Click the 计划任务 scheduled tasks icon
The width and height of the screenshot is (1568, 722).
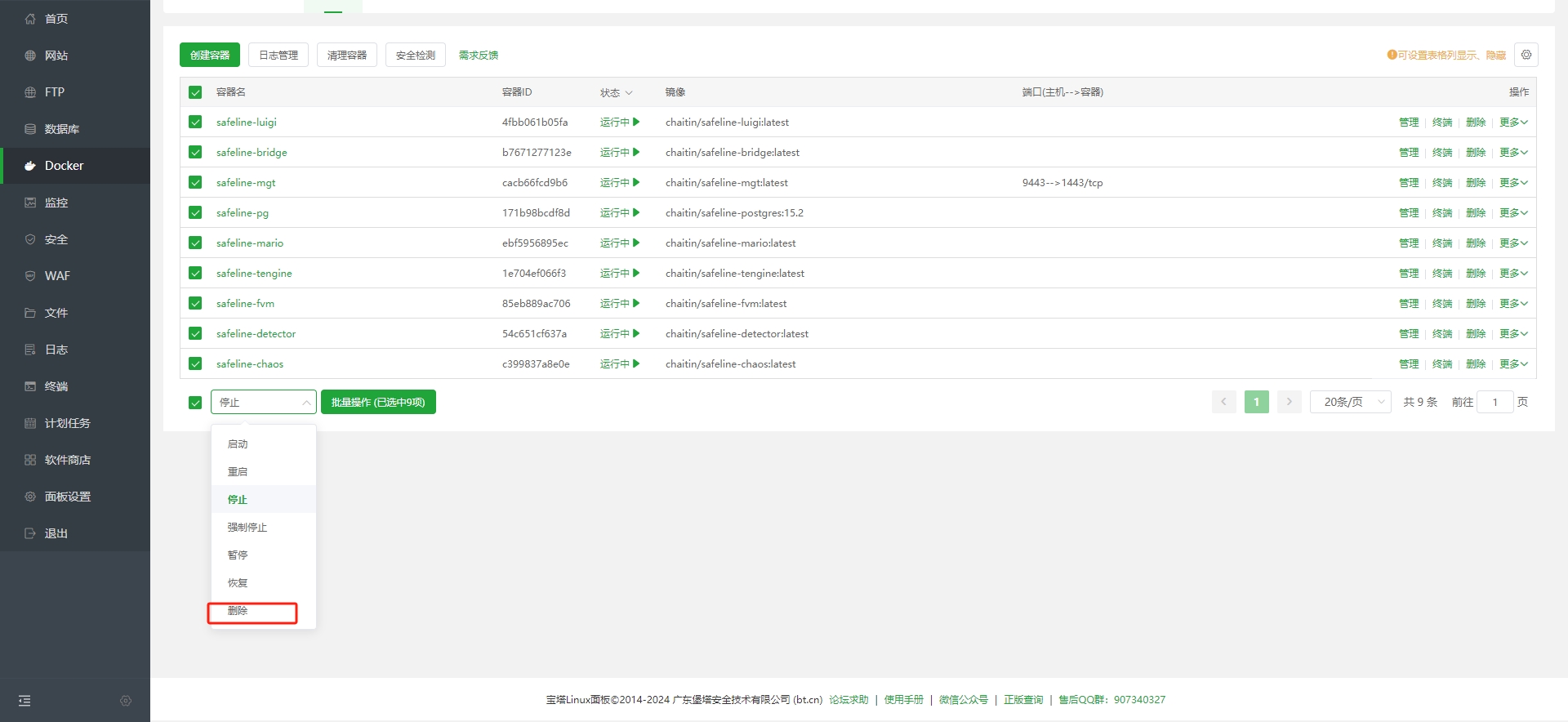(x=30, y=423)
